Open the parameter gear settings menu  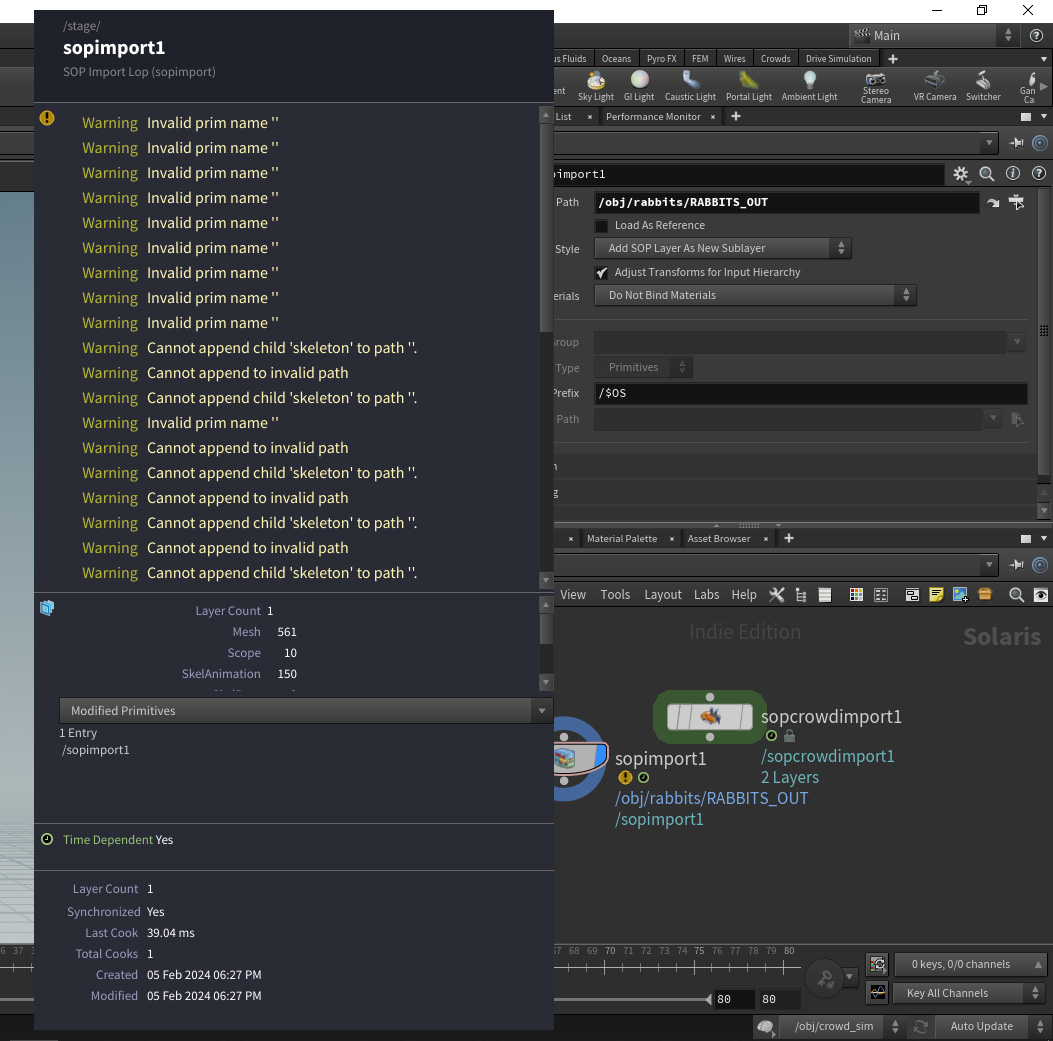(x=960, y=174)
